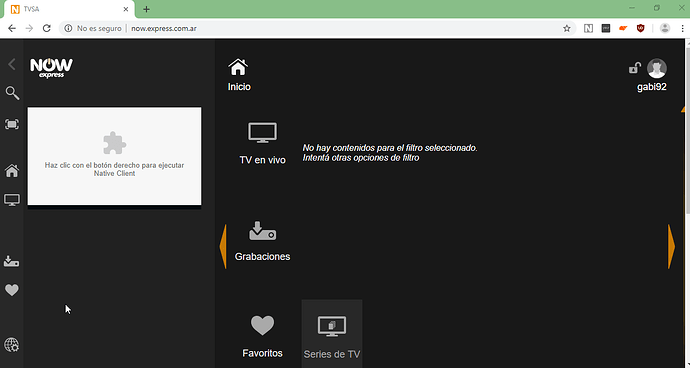Click browser forward button
Image resolution: width=690 pixels, height=368 pixels.
29,28
